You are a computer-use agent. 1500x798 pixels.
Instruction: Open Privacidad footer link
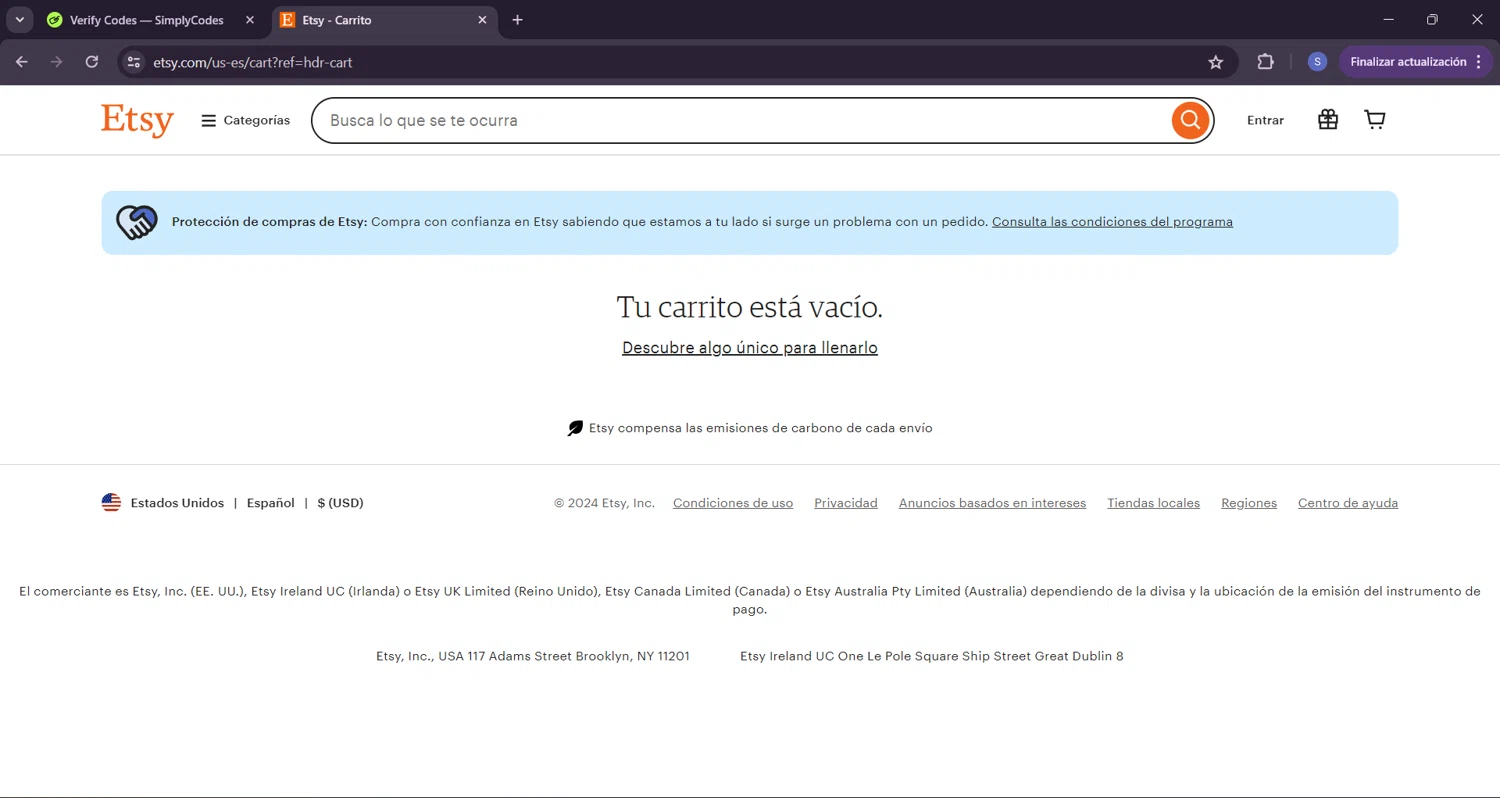(846, 503)
